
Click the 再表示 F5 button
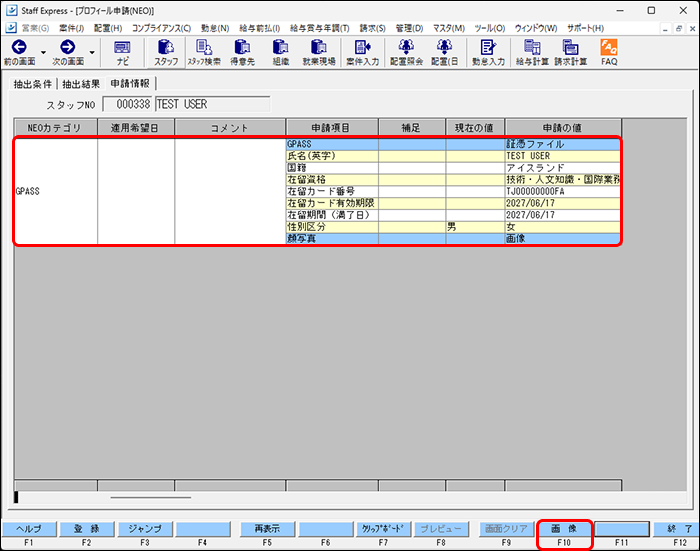coord(267,529)
